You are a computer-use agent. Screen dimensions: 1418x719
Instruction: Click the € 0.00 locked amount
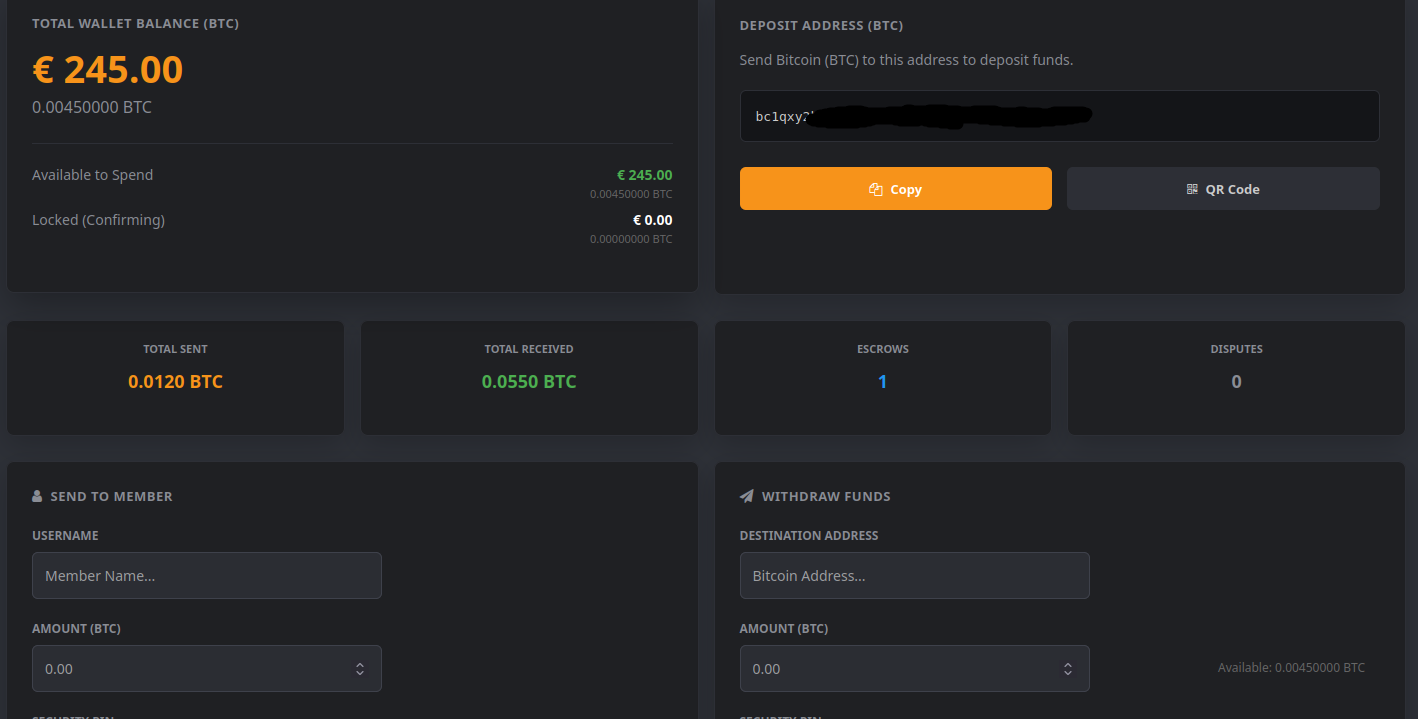653,220
